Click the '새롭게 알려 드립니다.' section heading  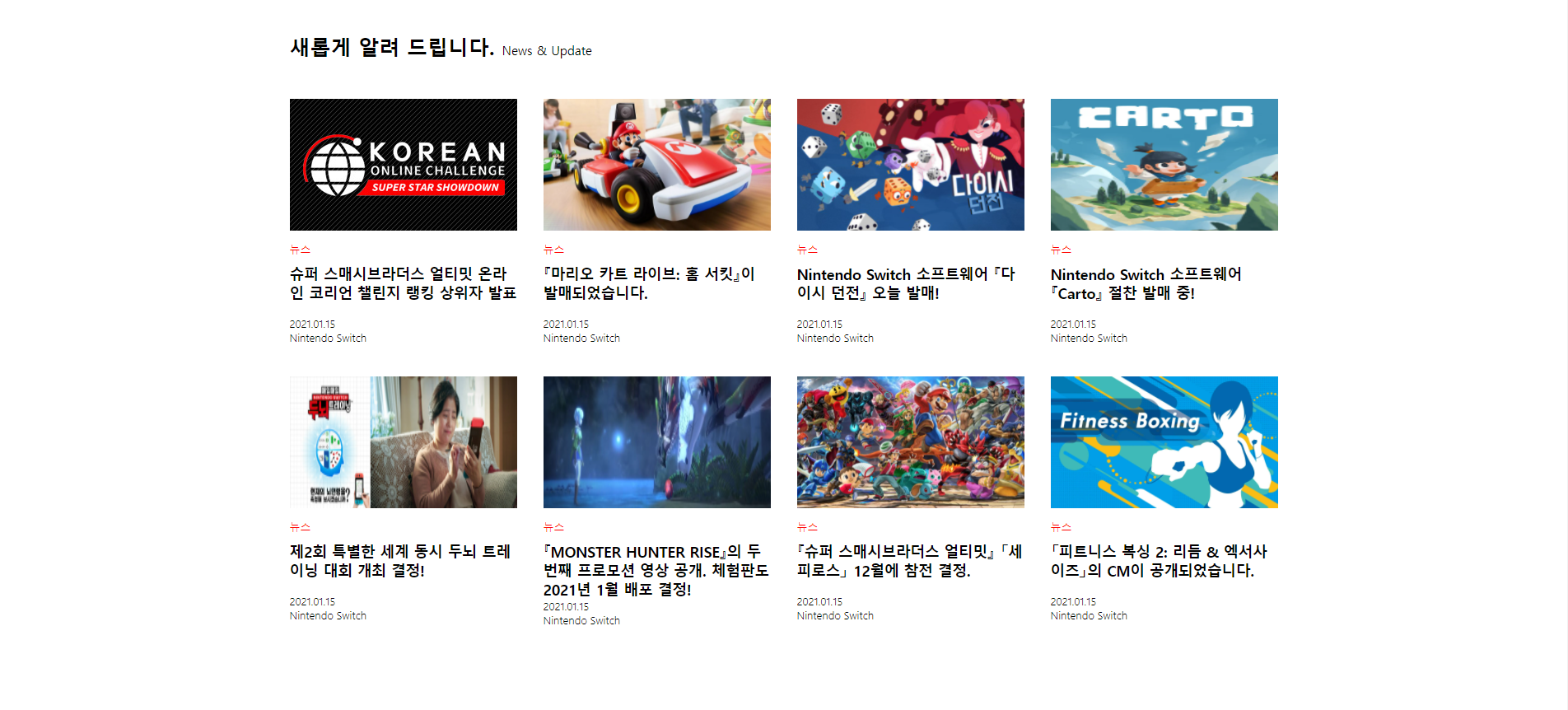392,47
